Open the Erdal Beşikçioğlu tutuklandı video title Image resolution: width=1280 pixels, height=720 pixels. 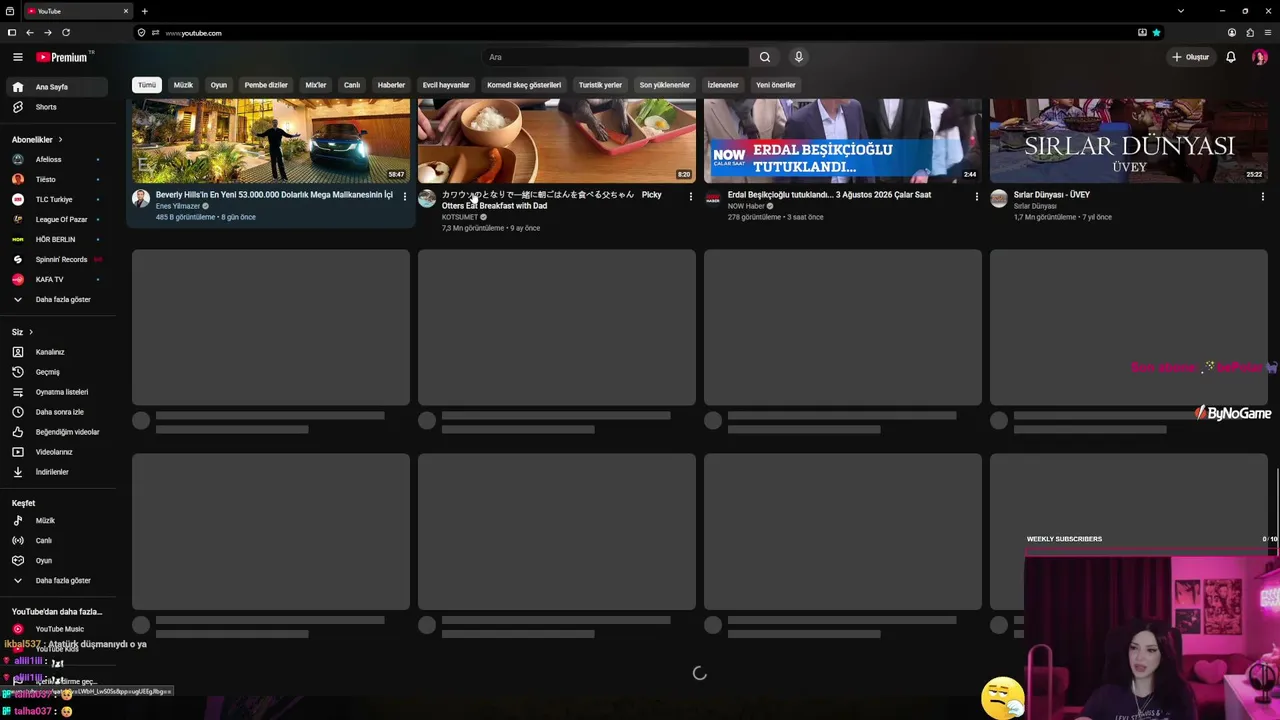(x=829, y=195)
